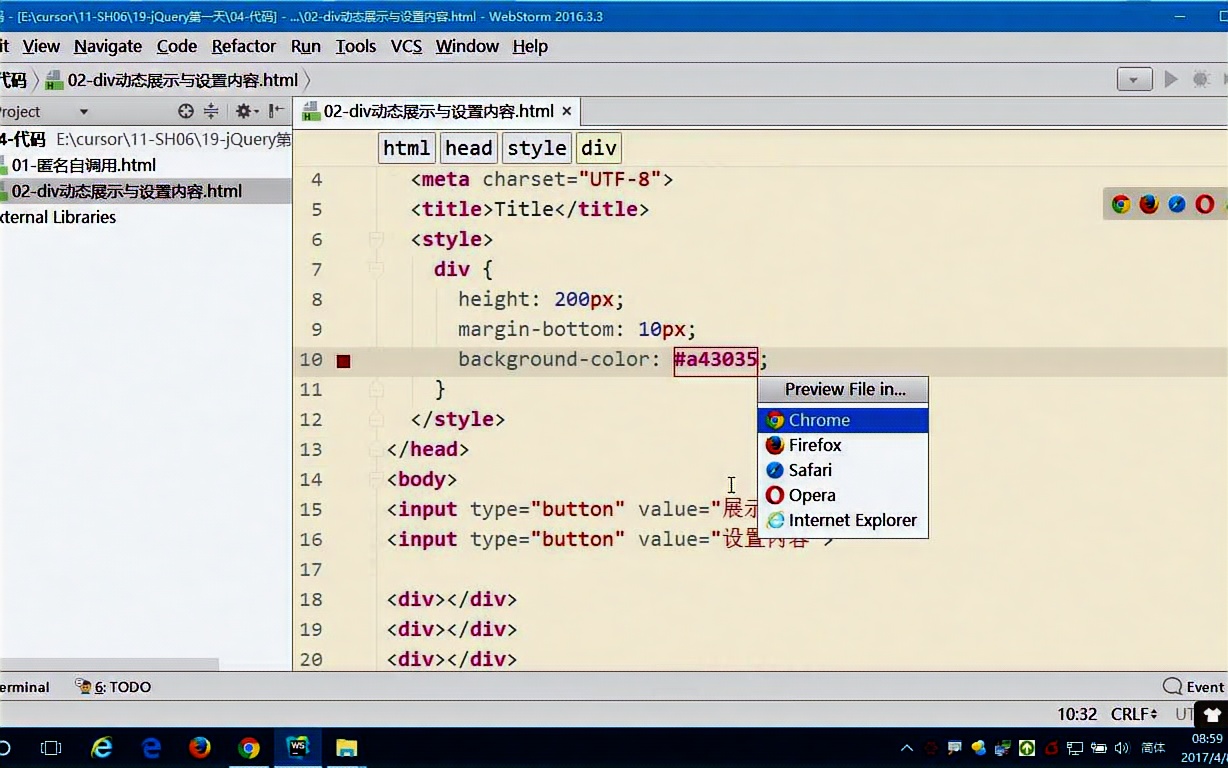
Task: Click Opera icon in editor browser bar
Action: pos(1205,204)
